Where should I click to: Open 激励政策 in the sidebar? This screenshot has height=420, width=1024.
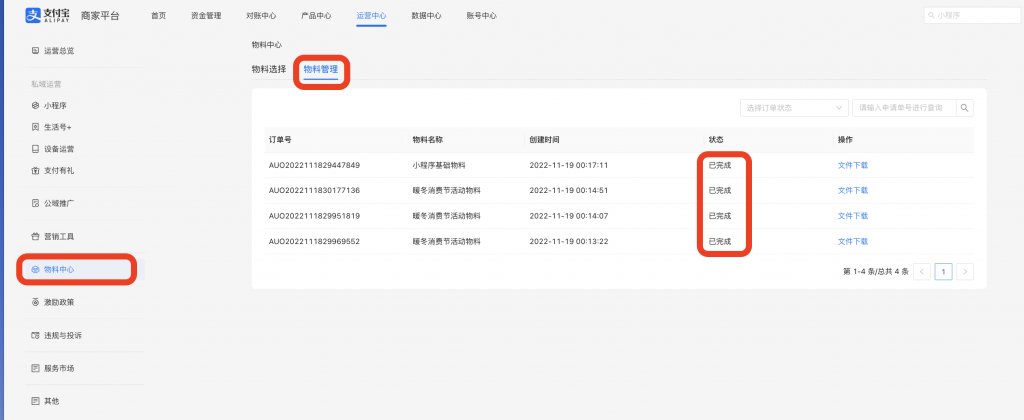(59, 302)
